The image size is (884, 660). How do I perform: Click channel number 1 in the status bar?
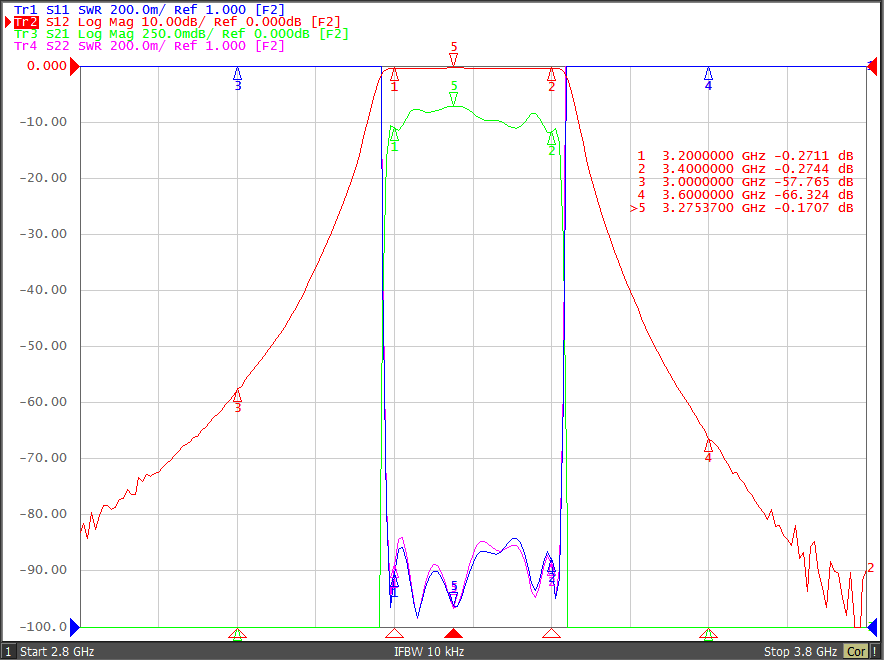[x=8, y=652]
